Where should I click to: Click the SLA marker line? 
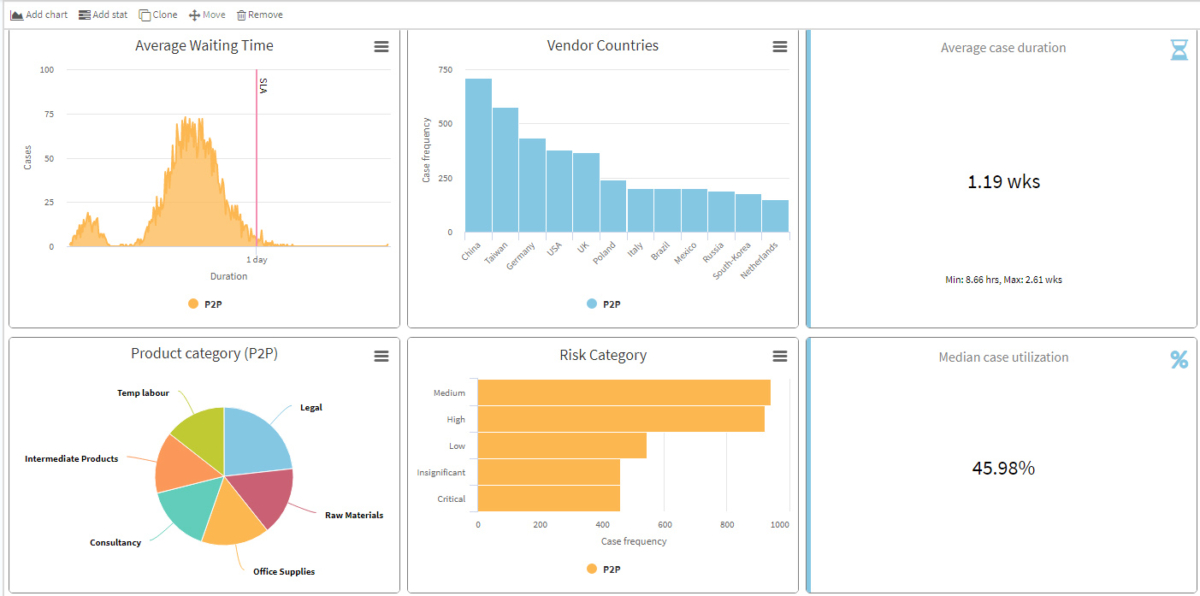click(256, 160)
